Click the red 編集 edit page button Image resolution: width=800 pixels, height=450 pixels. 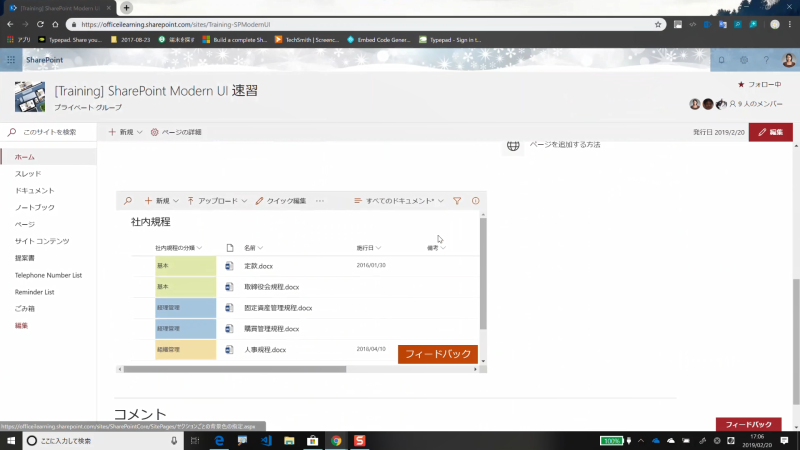click(770, 132)
